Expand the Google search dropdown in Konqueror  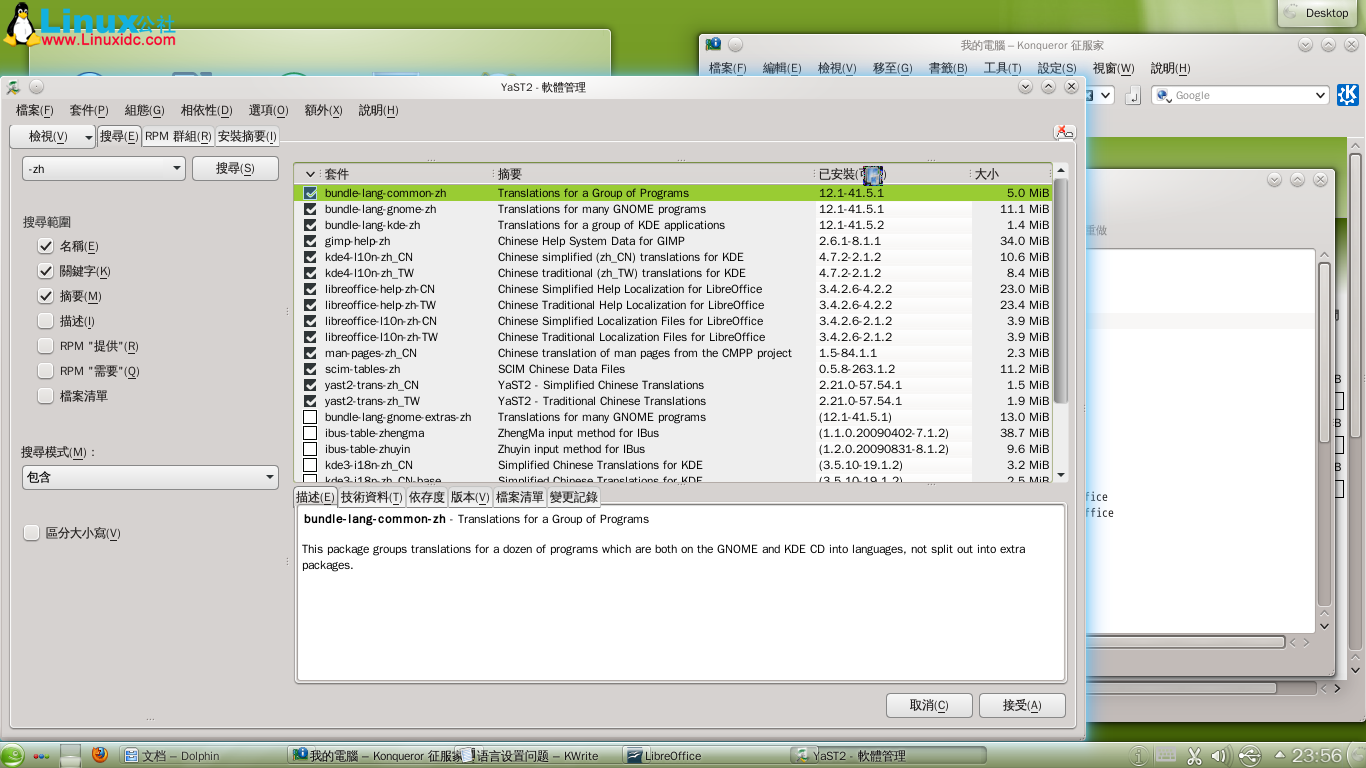(x=1319, y=95)
